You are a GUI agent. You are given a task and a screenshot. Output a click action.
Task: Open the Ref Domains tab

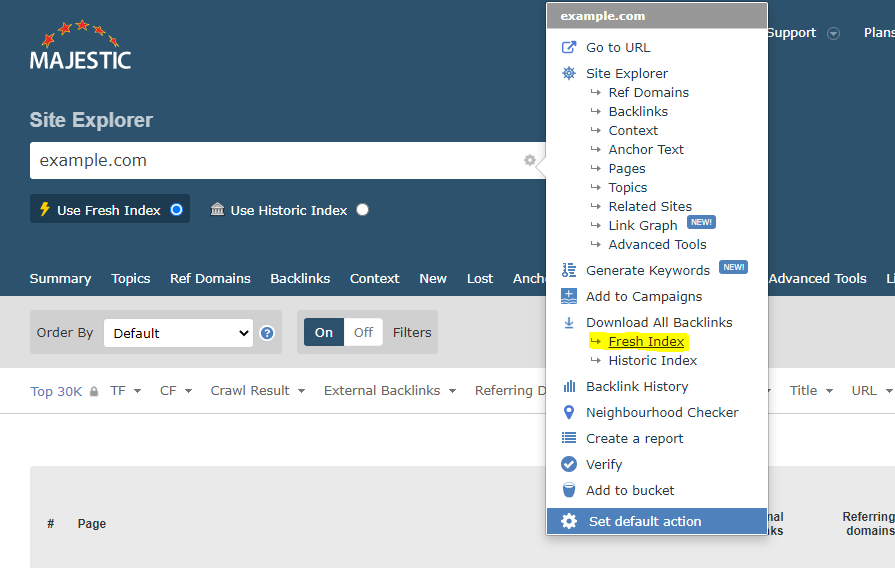coord(210,279)
